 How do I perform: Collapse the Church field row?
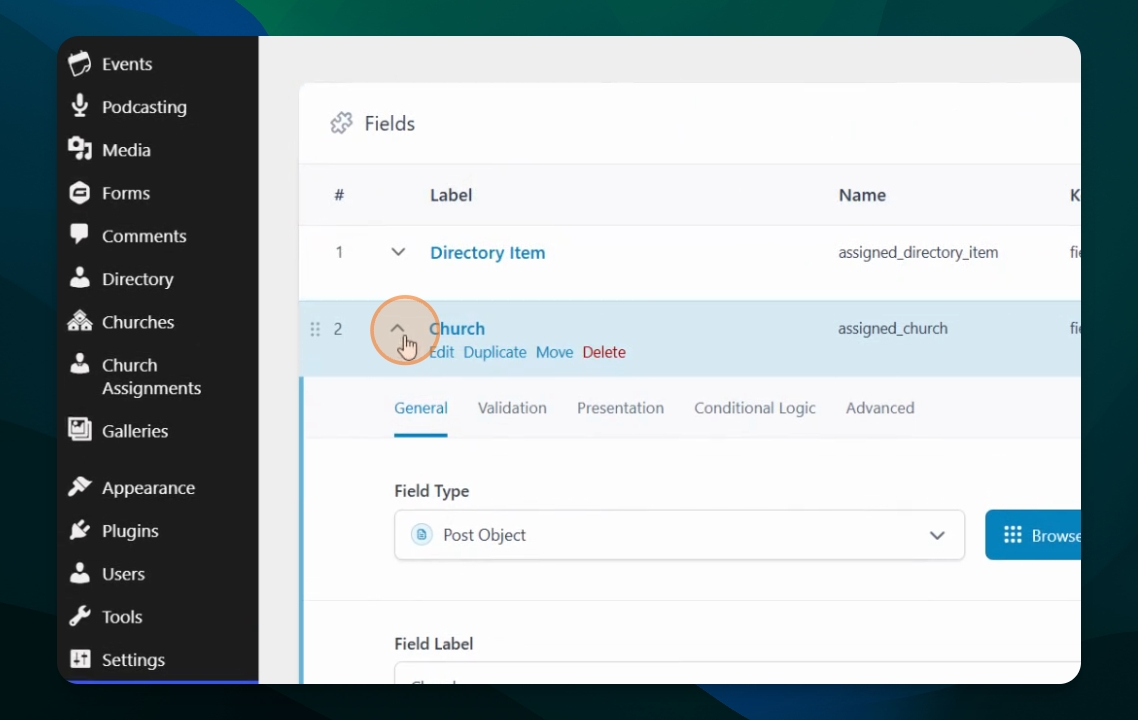click(397, 328)
